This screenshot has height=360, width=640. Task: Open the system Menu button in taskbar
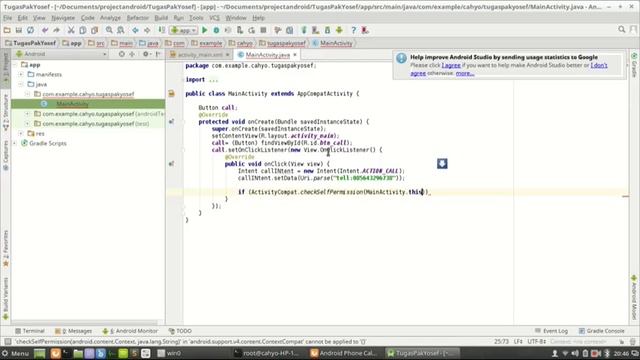click(16, 353)
